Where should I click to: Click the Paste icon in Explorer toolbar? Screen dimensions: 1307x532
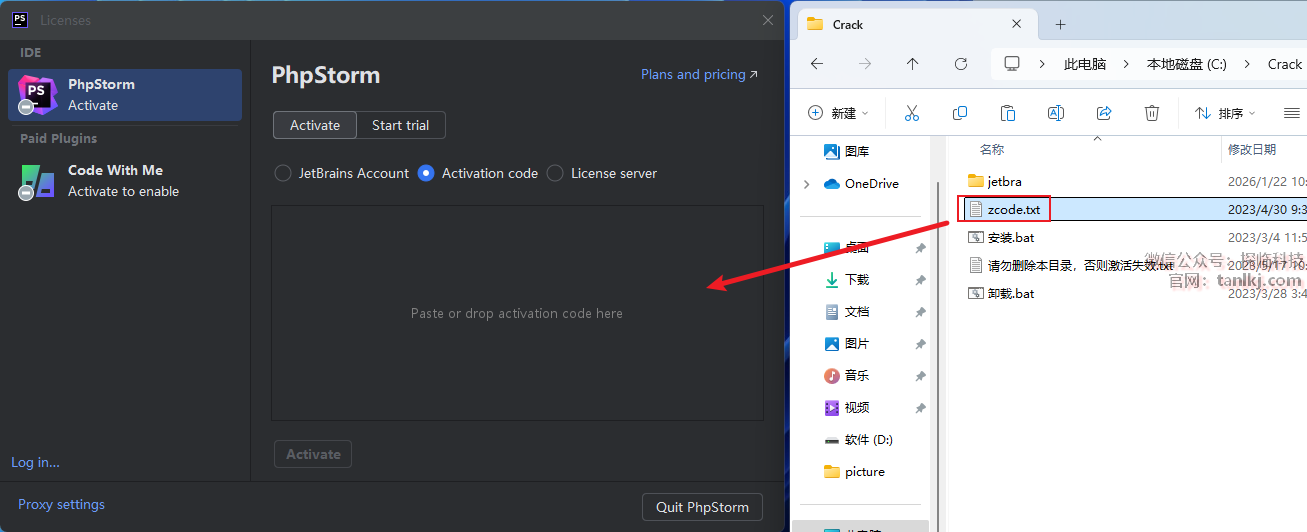coord(1008,113)
